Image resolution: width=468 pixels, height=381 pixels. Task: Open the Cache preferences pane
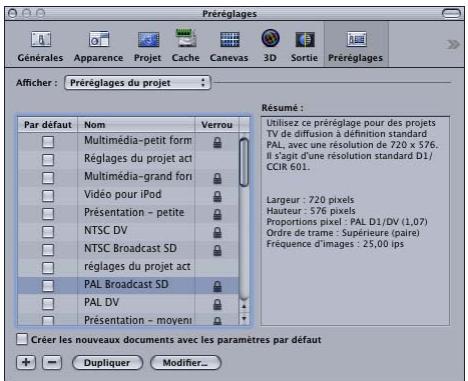click(x=186, y=46)
